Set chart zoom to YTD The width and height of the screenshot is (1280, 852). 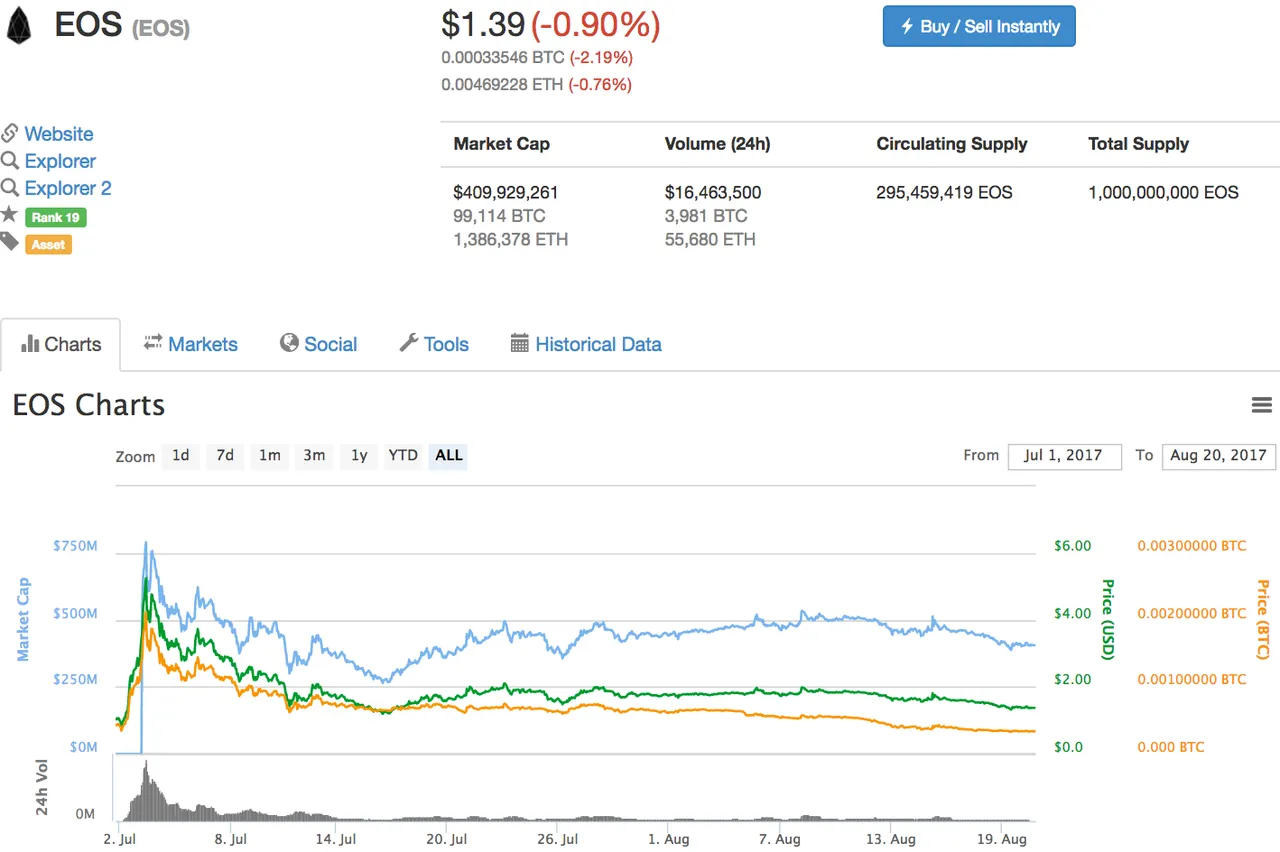pos(403,456)
